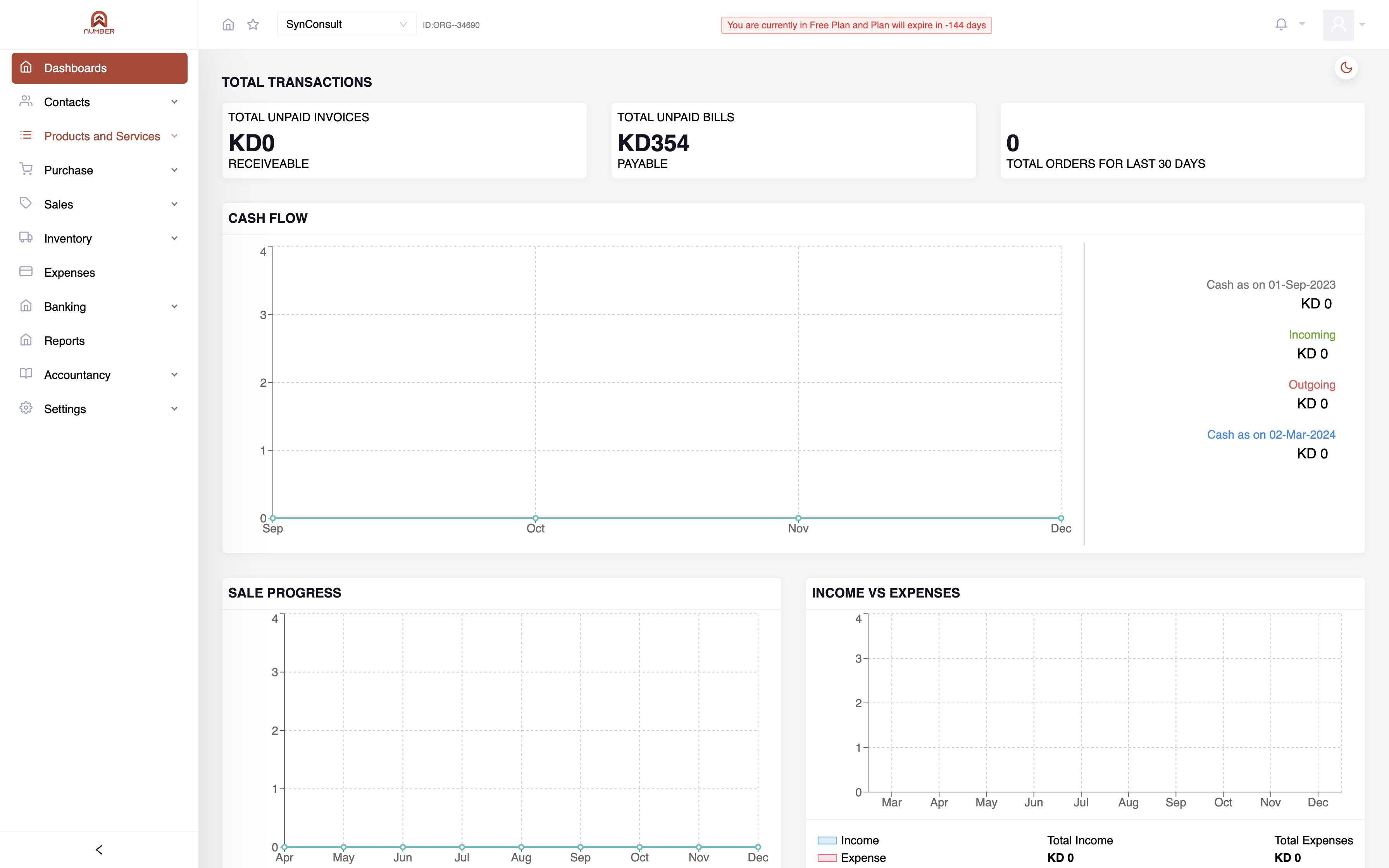Click the Contacts people icon
Viewport: 1389px width, 868px height.
point(26,101)
